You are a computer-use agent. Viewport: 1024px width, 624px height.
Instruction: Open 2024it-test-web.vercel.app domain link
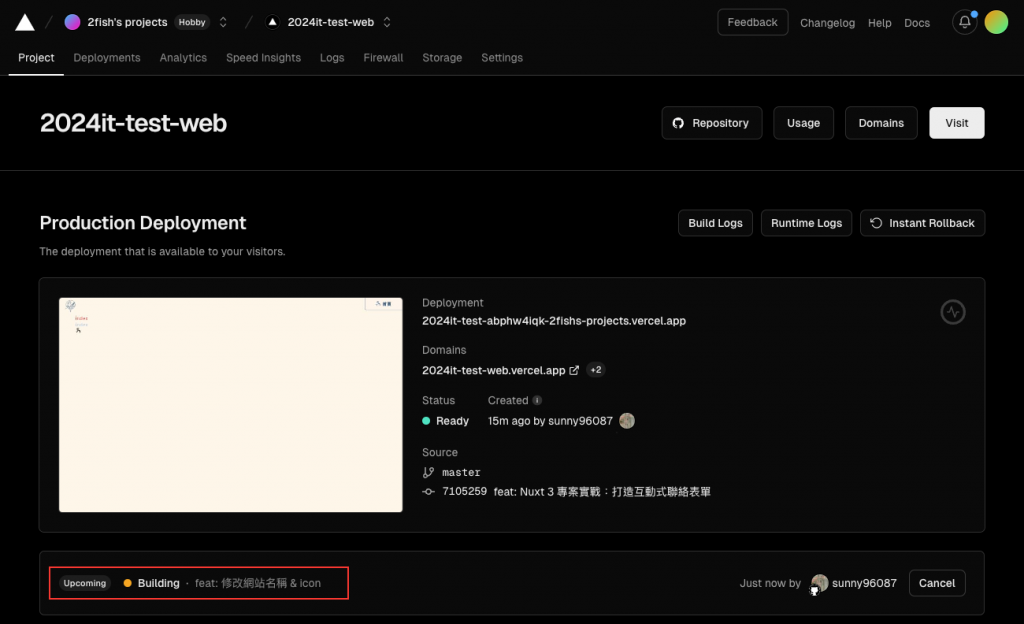coord(494,370)
